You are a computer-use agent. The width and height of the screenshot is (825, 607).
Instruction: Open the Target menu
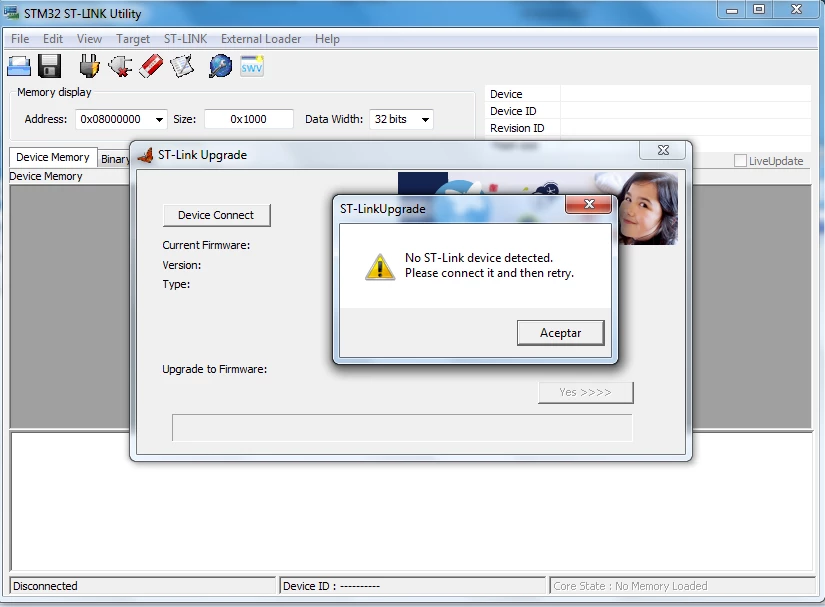133,39
